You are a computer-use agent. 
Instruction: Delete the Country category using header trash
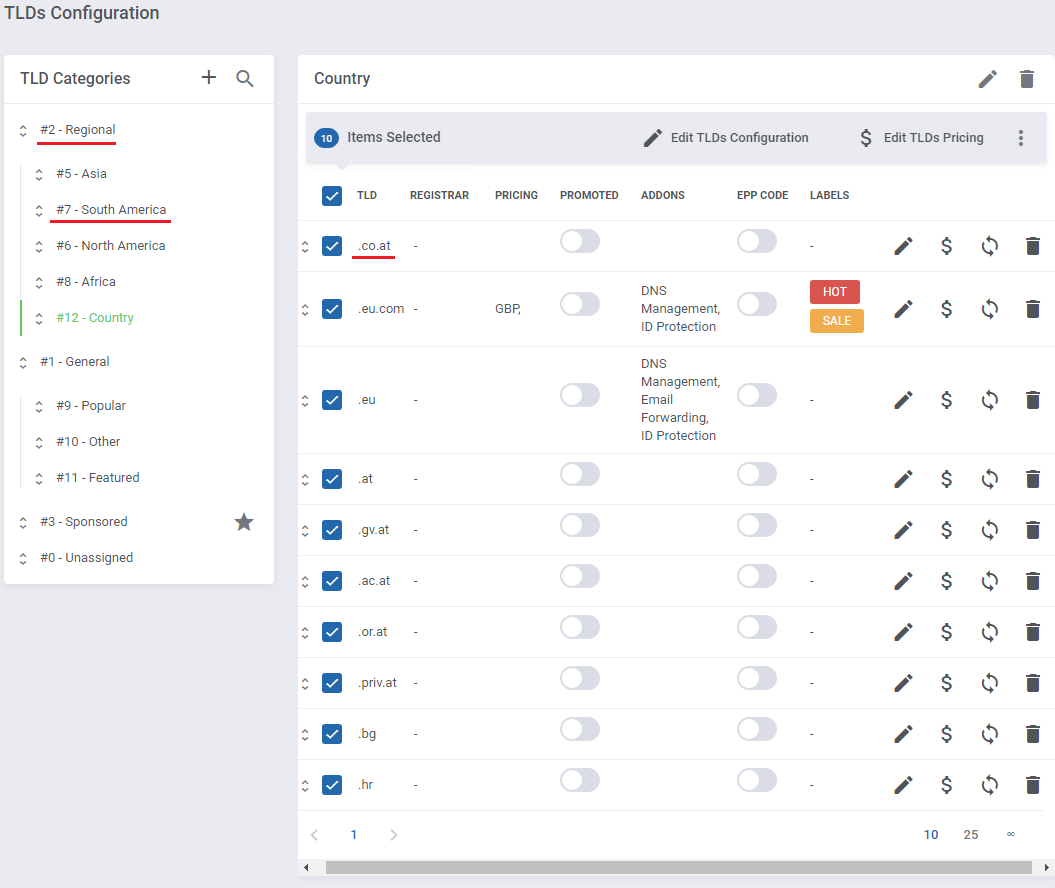pos(1027,79)
